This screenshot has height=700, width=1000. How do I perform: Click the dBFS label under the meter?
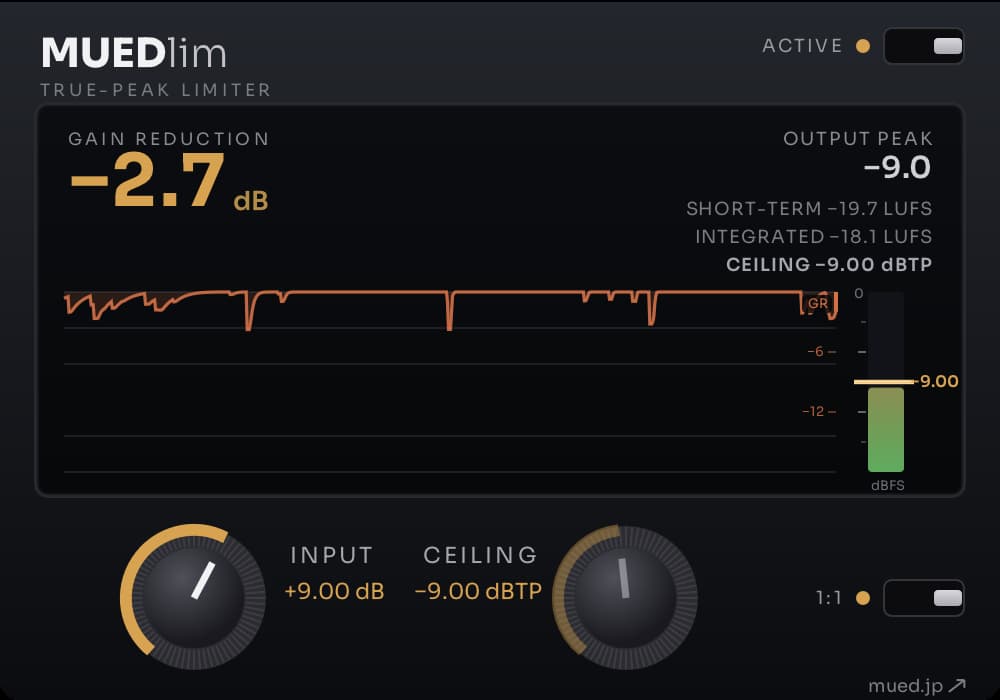point(888,485)
